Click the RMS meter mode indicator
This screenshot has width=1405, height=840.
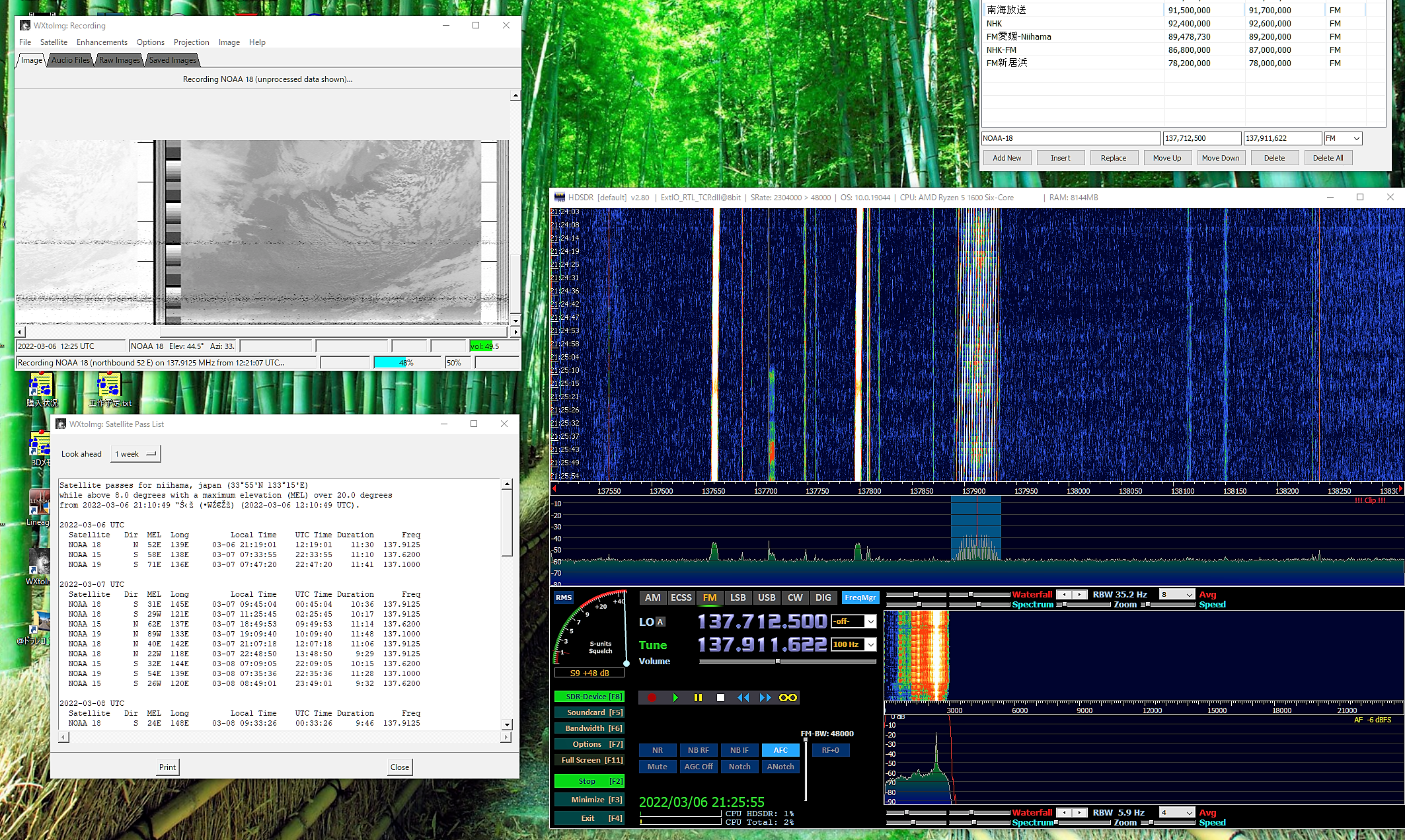point(564,597)
